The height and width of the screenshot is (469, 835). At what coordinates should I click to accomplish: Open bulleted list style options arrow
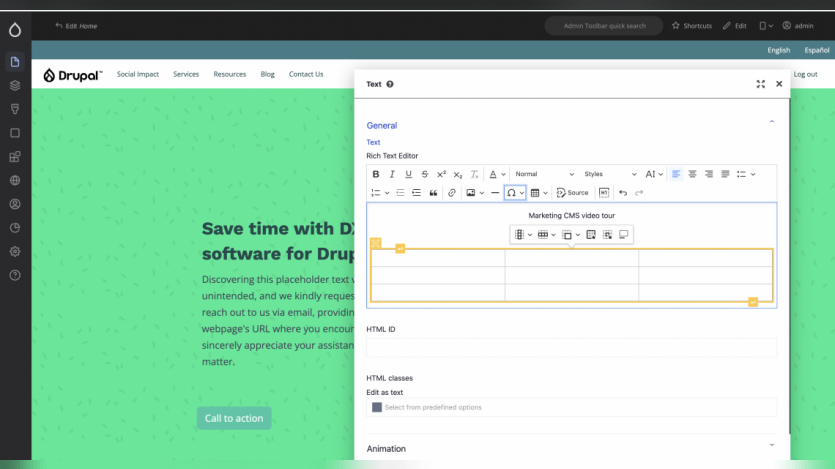(x=753, y=174)
